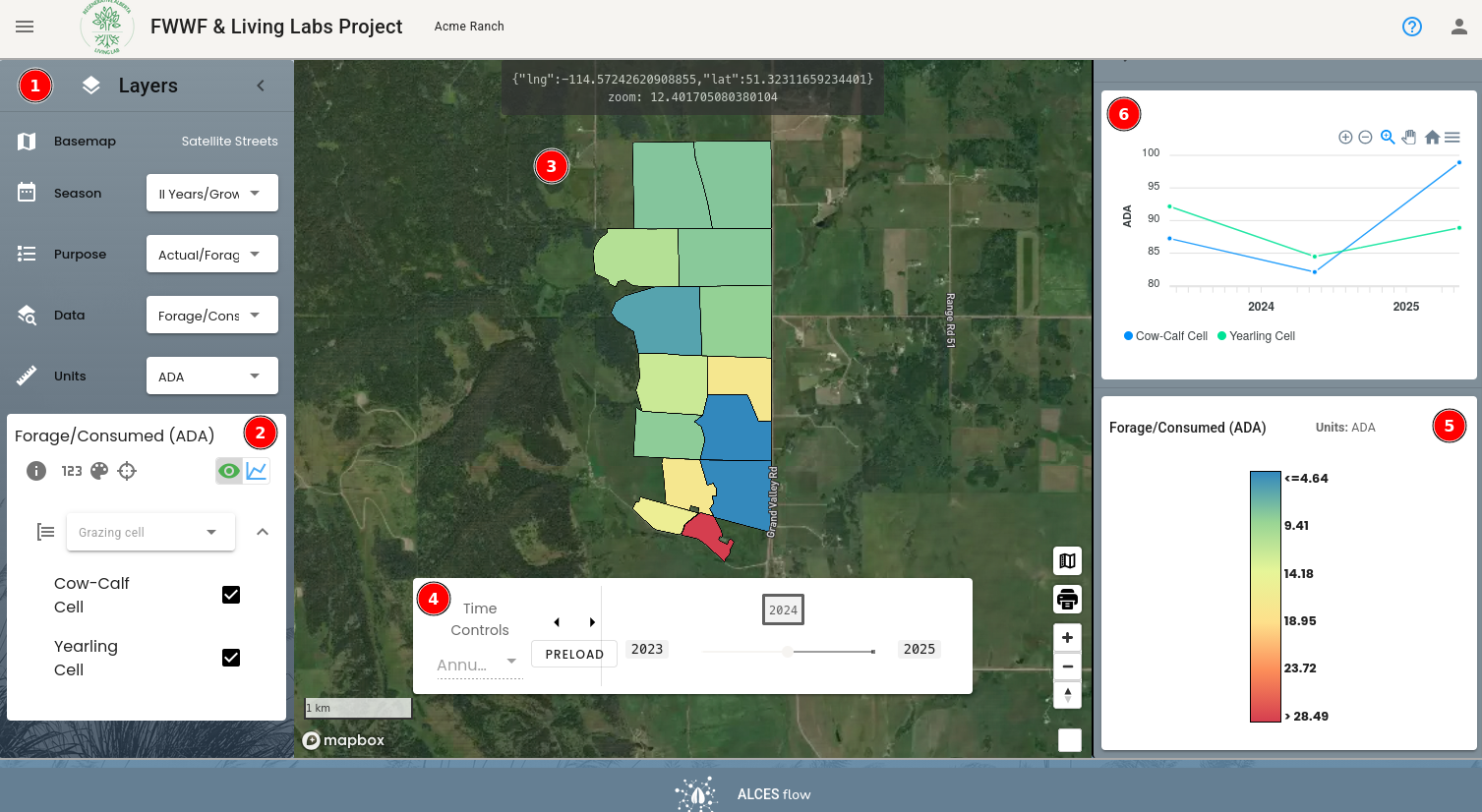Reset chart zoom home icon
Image resolution: width=1482 pixels, height=812 pixels.
(x=1432, y=137)
